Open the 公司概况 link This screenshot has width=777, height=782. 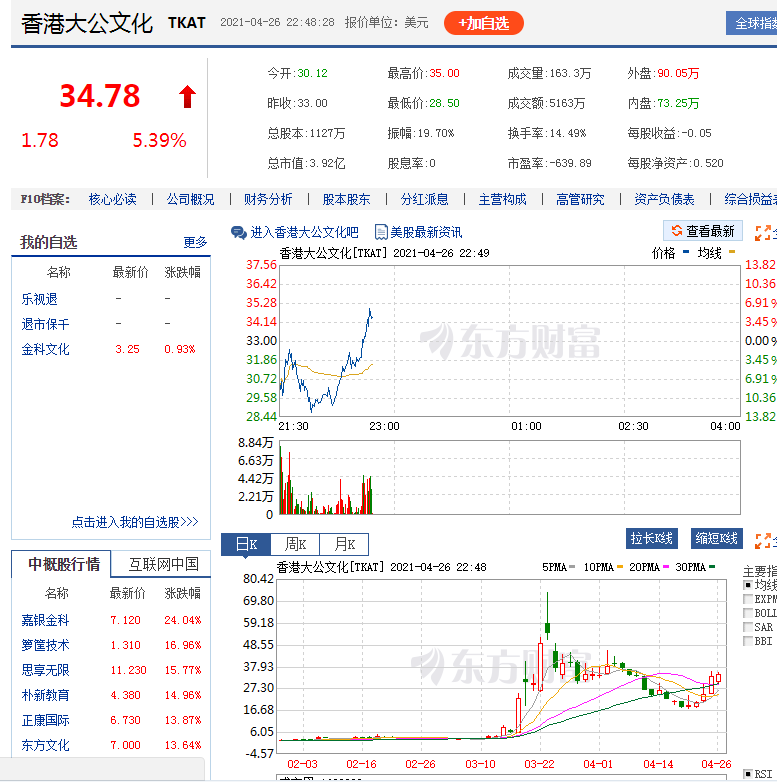point(191,199)
